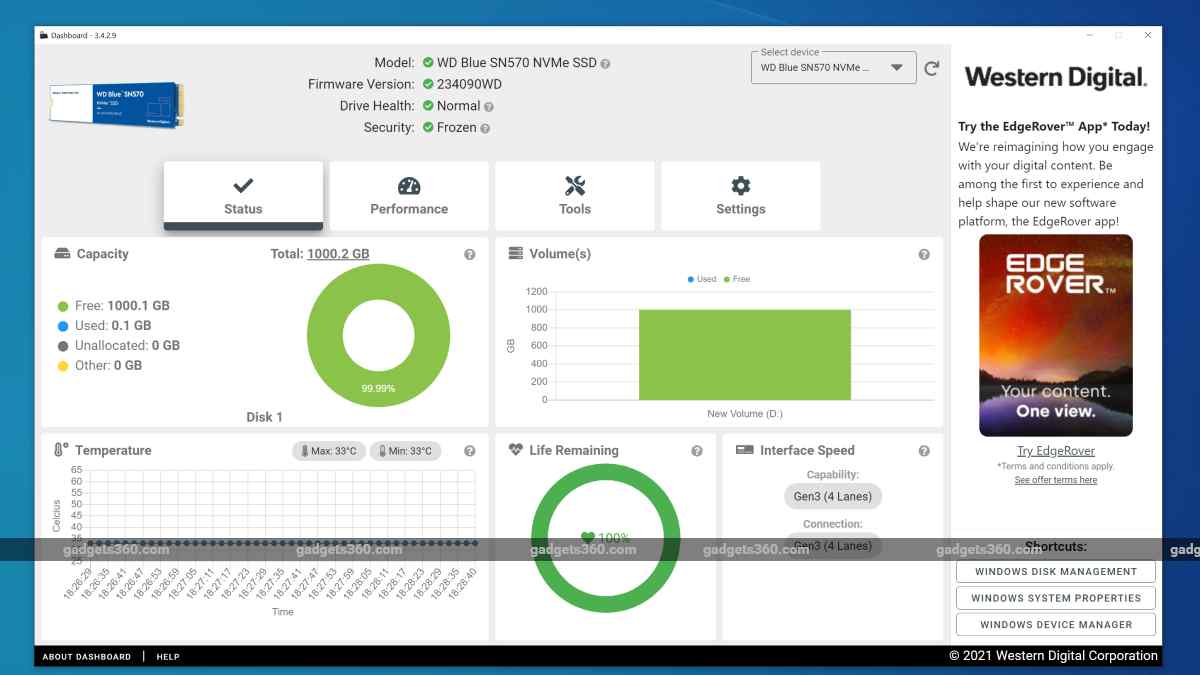Show help for the Temperature panel

[x=470, y=451]
